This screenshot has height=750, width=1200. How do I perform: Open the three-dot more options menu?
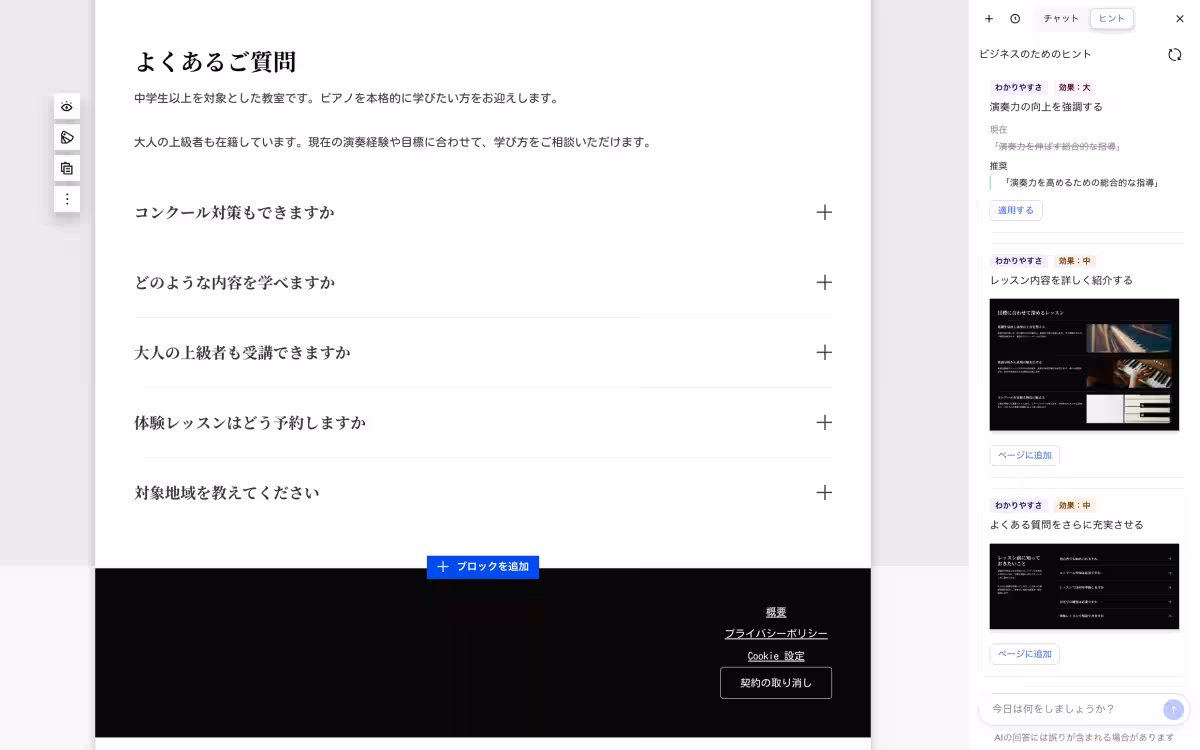pos(67,199)
